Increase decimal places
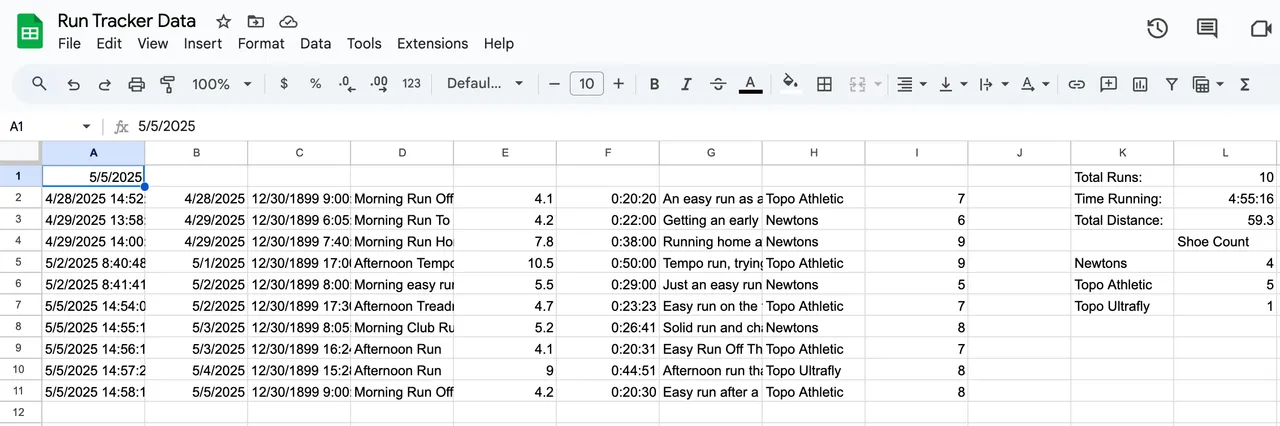Image resolution: width=1280 pixels, height=426 pixels. [x=379, y=84]
